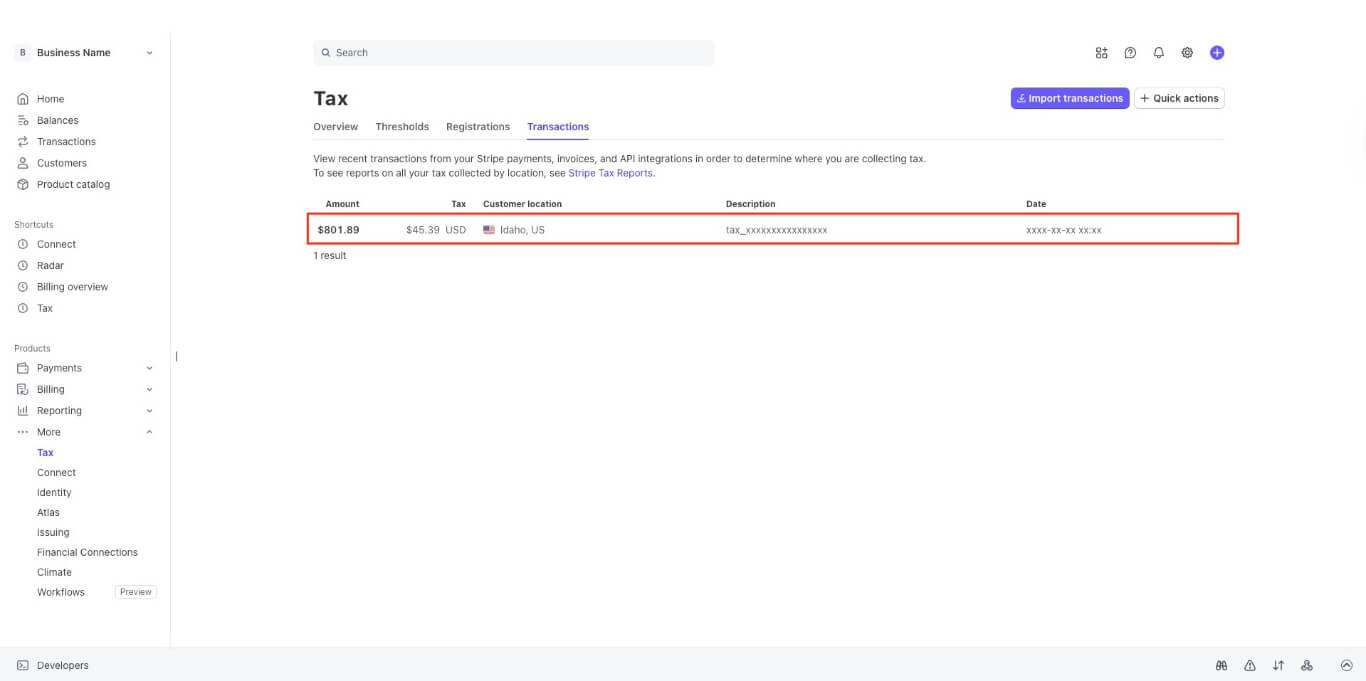Expand the Payments menu chevron

[150, 368]
